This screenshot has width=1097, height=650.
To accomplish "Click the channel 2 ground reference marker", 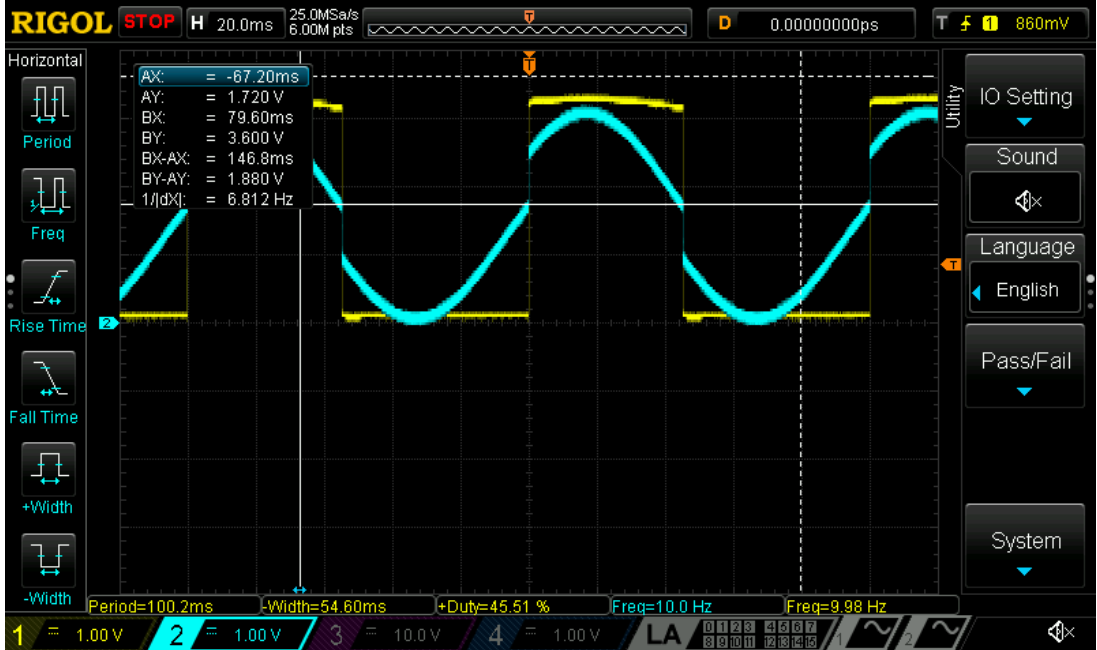I will pyautogui.click(x=108, y=323).
